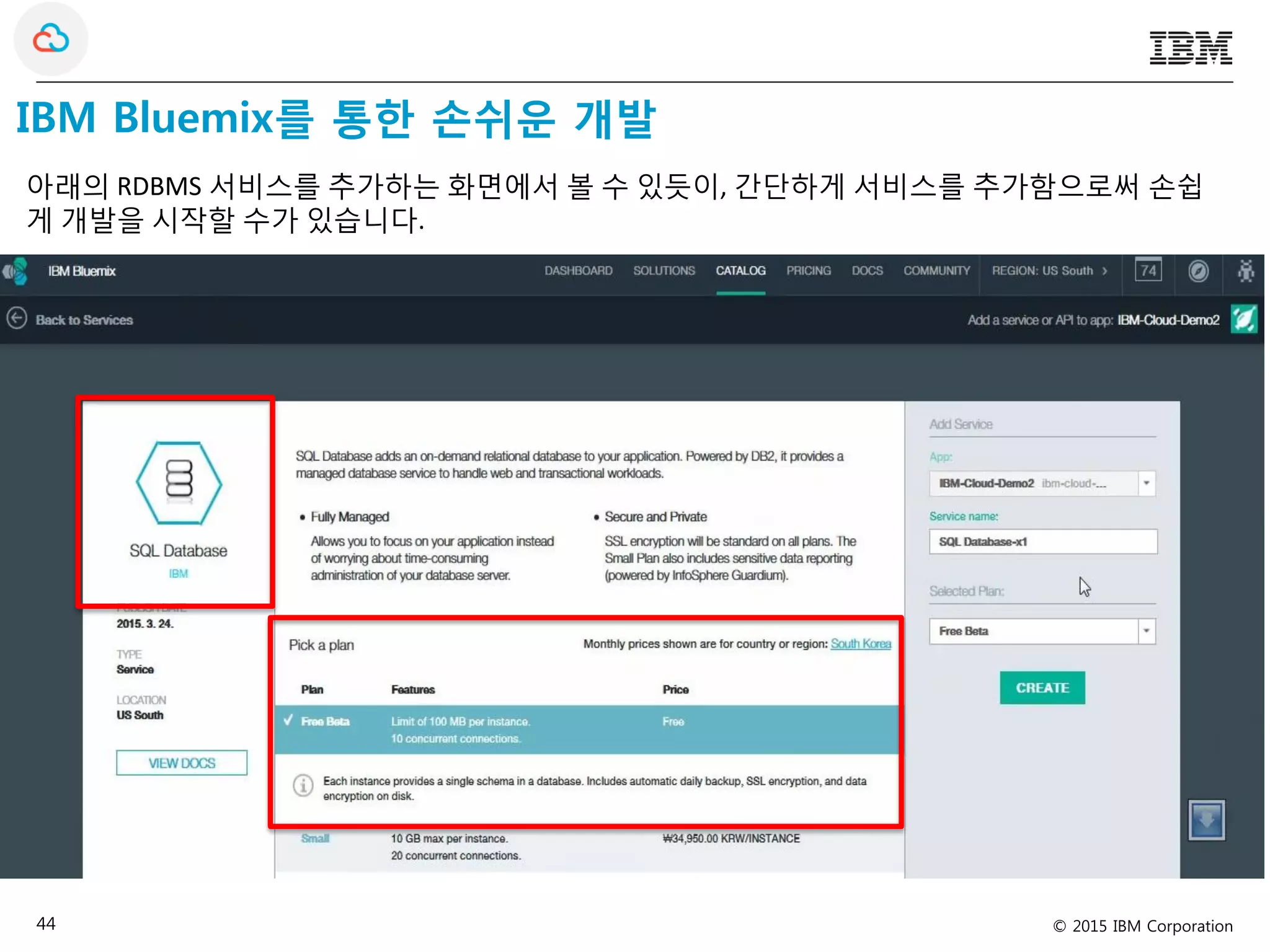Click the Service value under TYPE
This screenshot has width=1270, height=952.
(135, 669)
